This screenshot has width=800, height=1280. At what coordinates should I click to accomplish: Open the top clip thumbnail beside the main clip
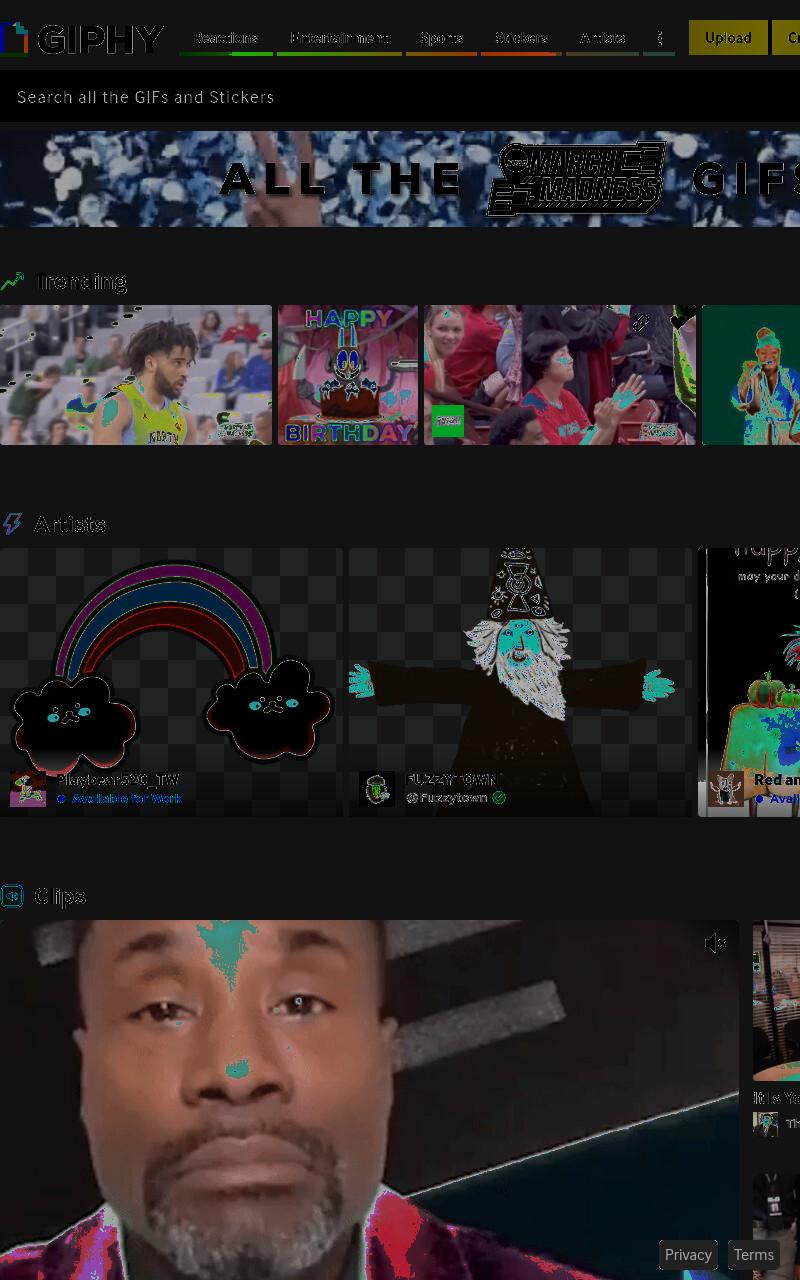777,1000
